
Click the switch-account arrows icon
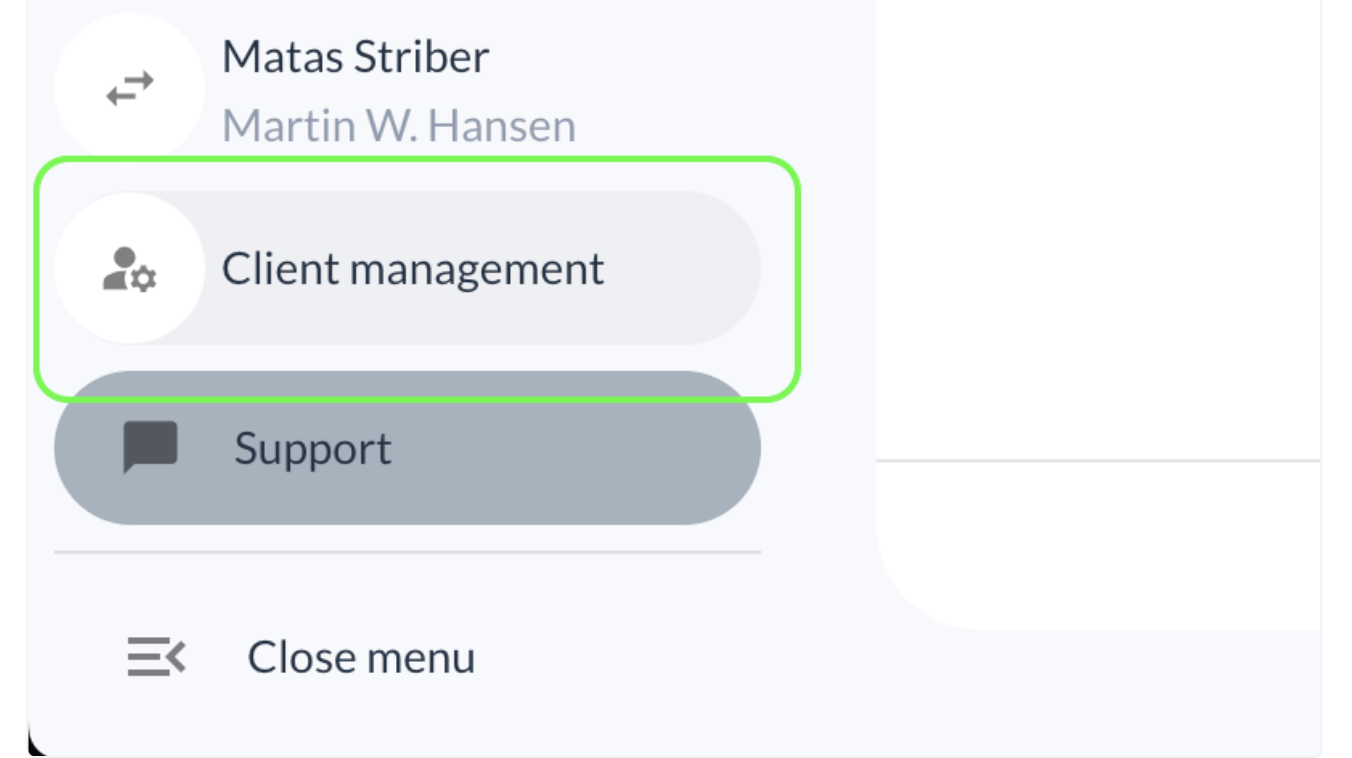click(130, 90)
